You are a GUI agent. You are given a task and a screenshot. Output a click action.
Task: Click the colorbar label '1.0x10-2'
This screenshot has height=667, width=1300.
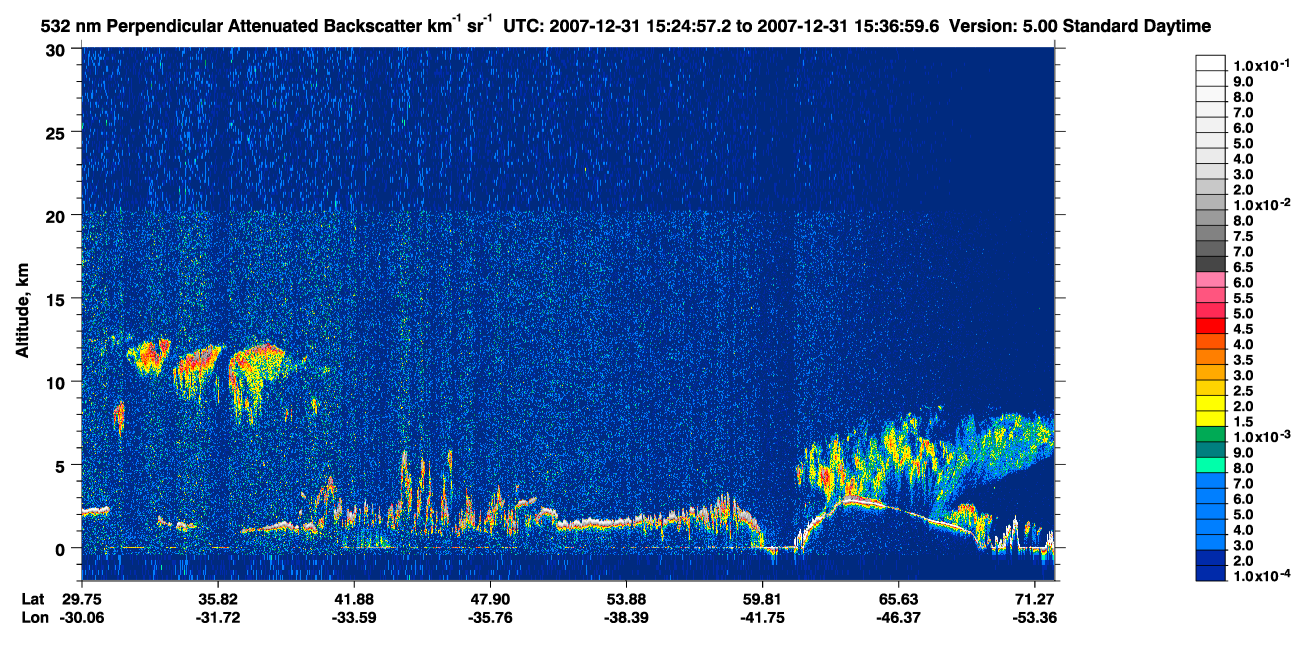tap(1261, 205)
